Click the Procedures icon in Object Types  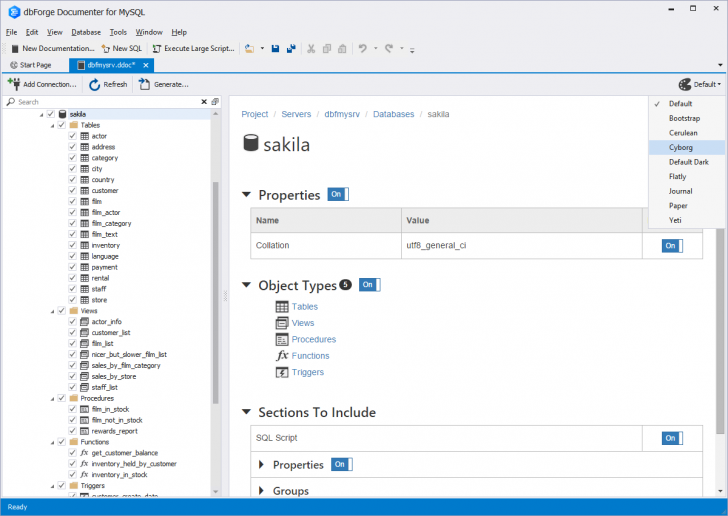tap(282, 340)
